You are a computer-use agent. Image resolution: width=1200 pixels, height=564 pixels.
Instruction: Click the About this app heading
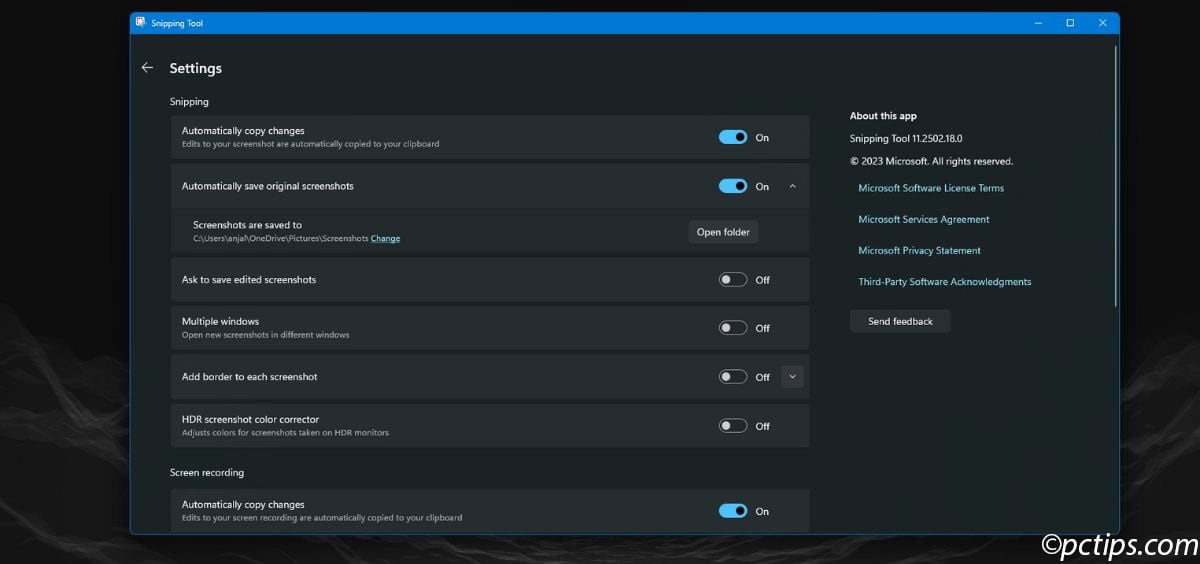pyautogui.click(x=883, y=116)
